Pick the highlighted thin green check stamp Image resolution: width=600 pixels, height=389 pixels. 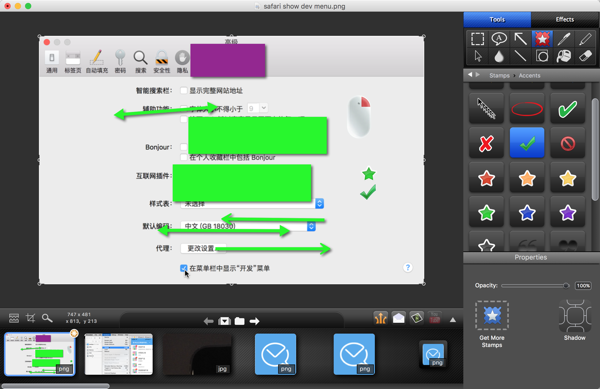point(527,143)
